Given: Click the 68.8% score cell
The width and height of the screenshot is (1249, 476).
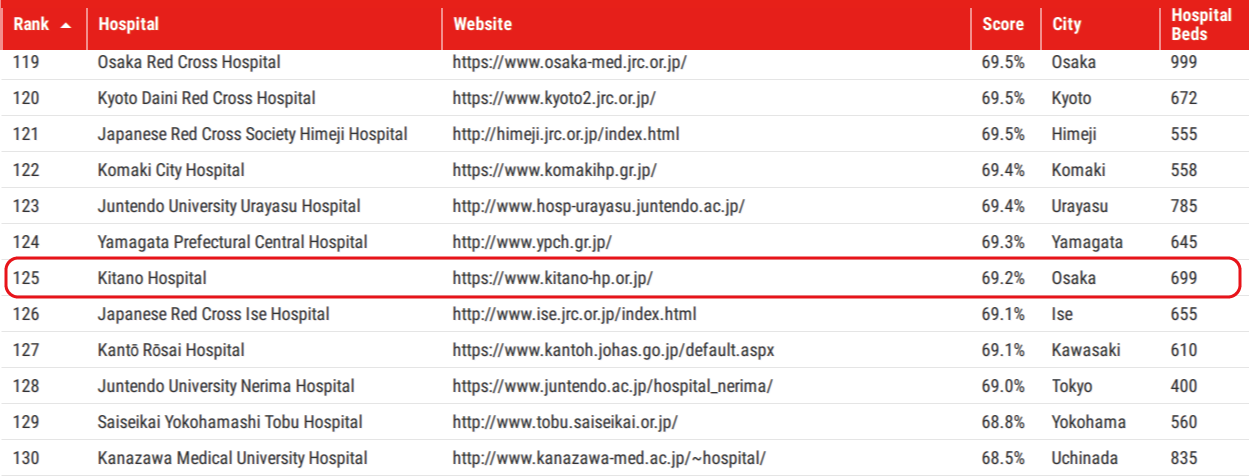Looking at the screenshot, I should 1003,422.
